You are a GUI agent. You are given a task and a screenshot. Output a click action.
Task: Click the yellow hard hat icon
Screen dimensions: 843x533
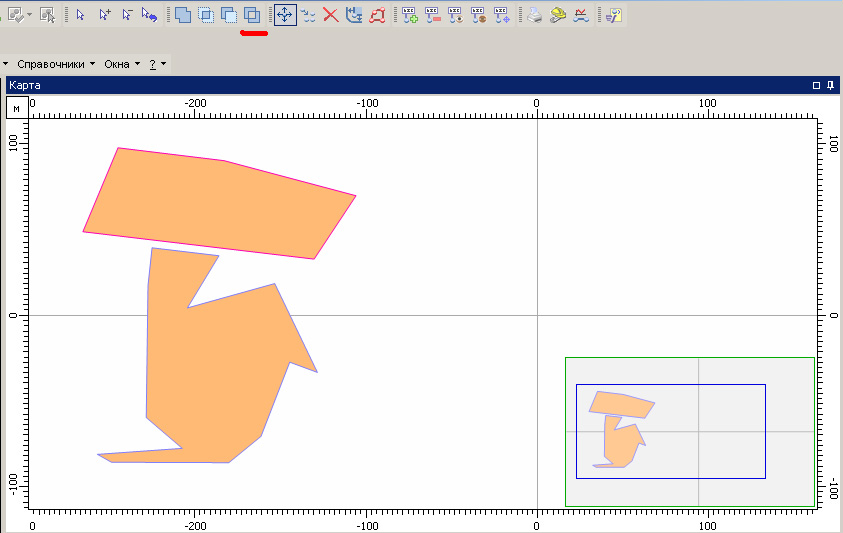[558, 15]
